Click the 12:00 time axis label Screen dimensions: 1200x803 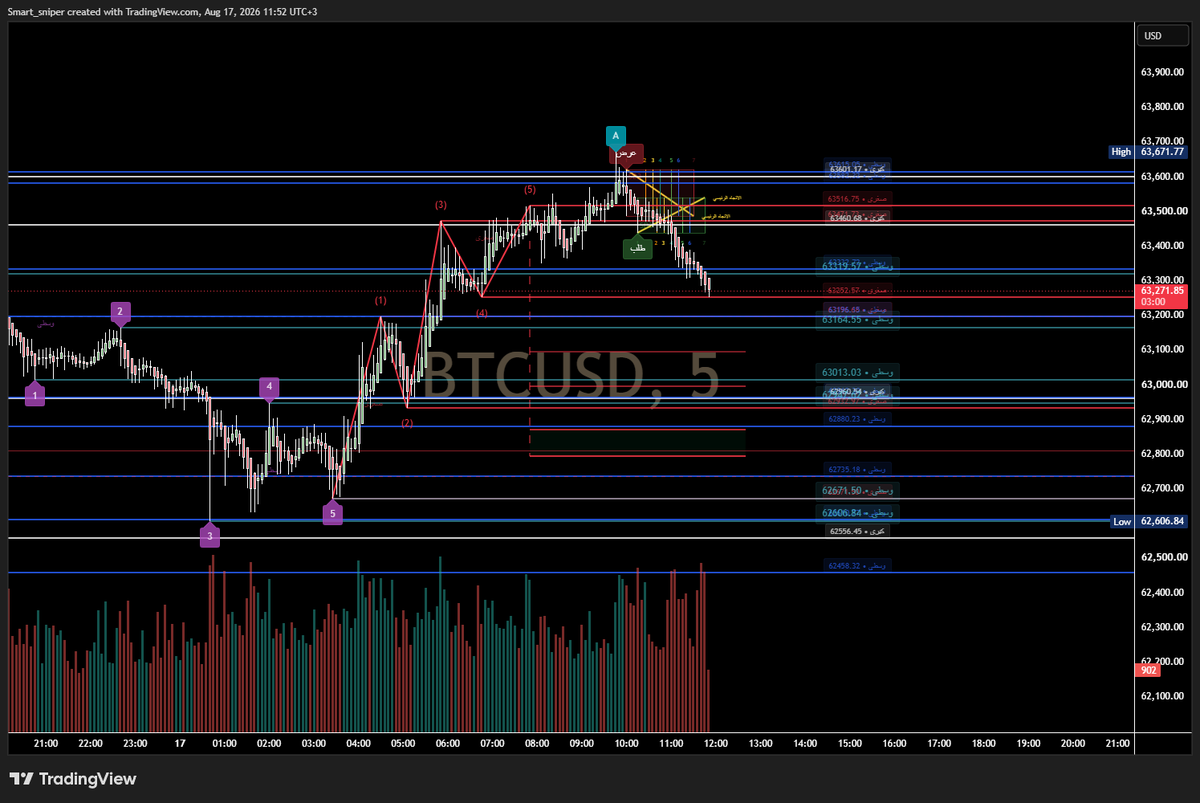(716, 743)
